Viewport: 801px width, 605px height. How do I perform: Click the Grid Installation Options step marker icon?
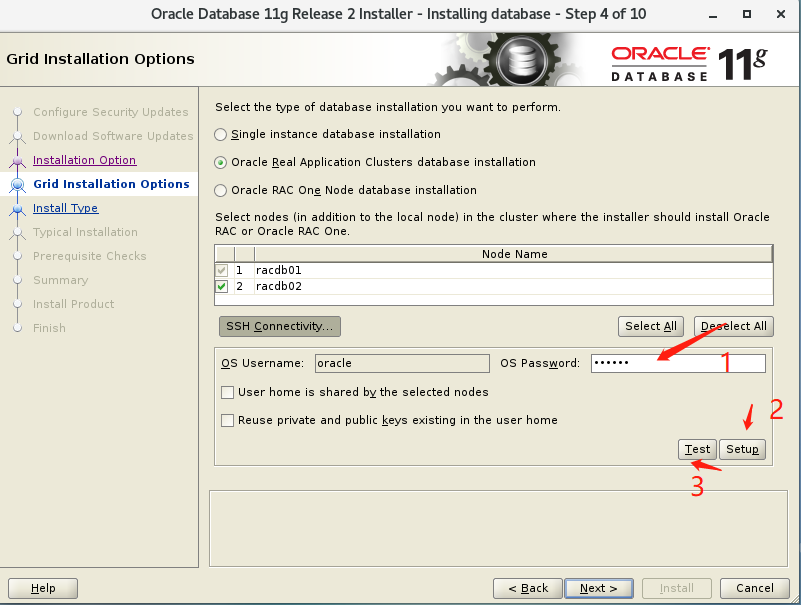(17, 184)
